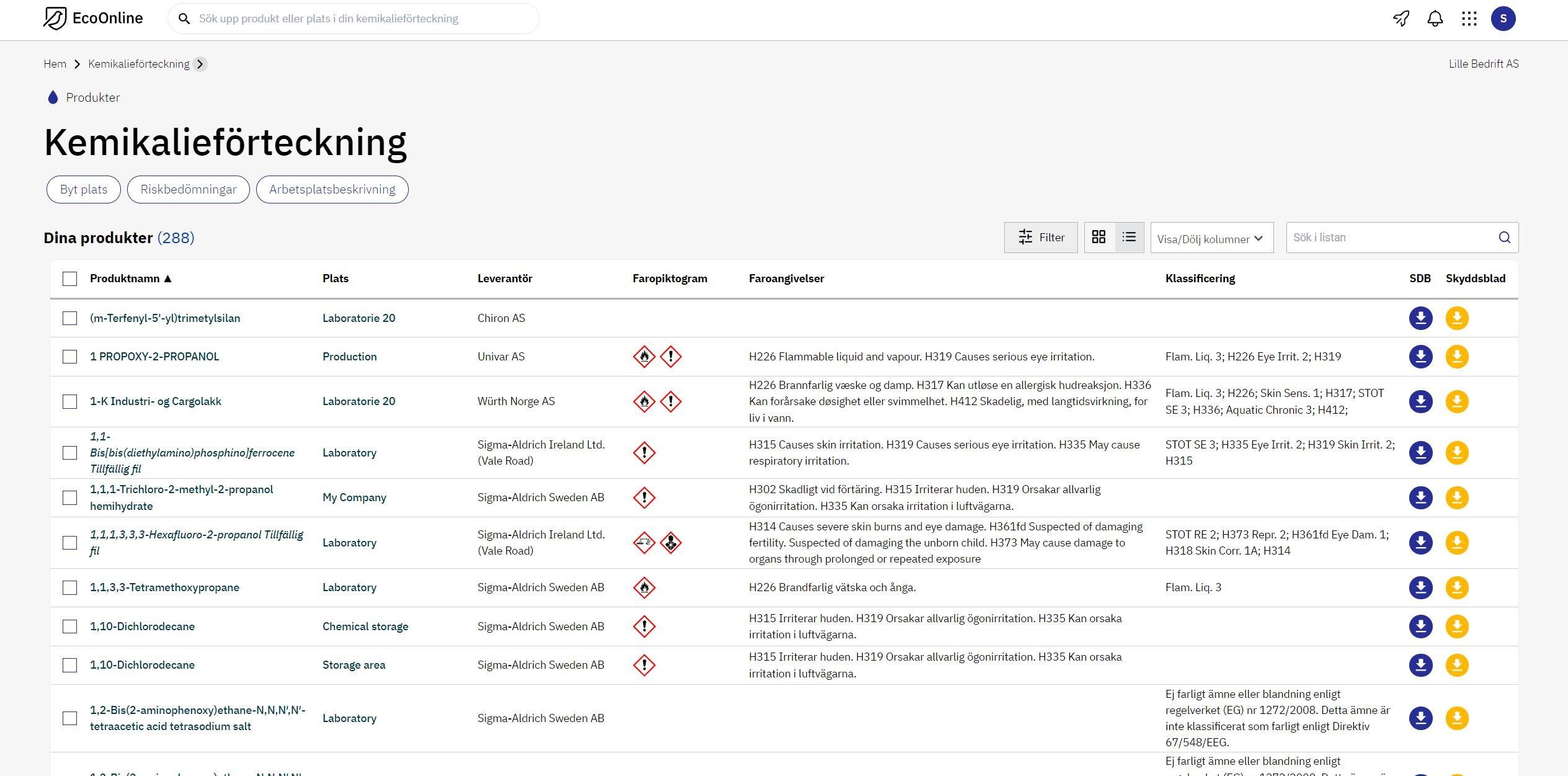Download SDB for 1-K Industri- og Cargolakk
This screenshot has width=1568, height=776.
click(x=1420, y=401)
